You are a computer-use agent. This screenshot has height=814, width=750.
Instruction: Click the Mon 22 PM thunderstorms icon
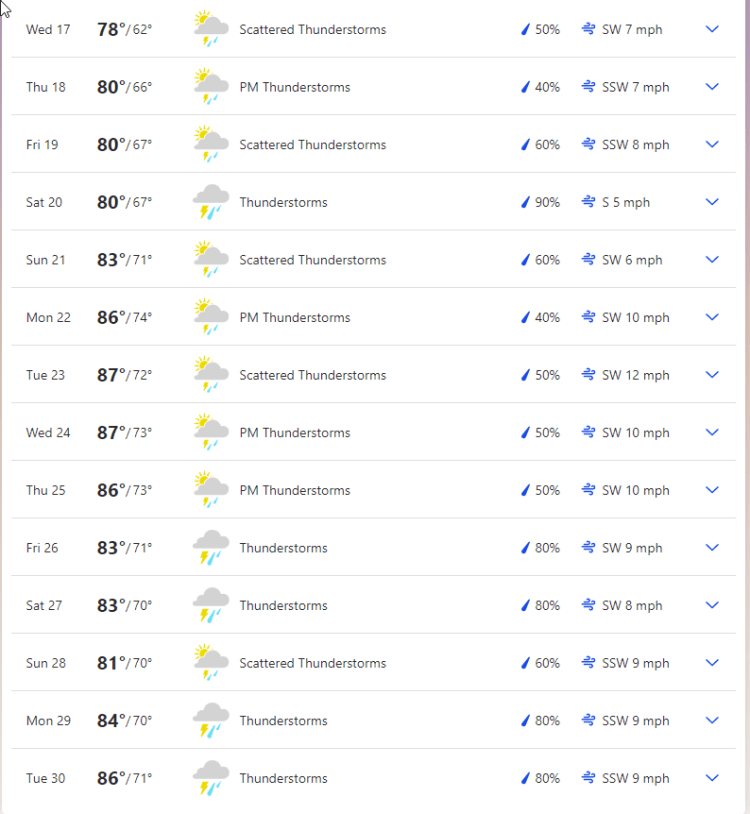click(x=211, y=317)
